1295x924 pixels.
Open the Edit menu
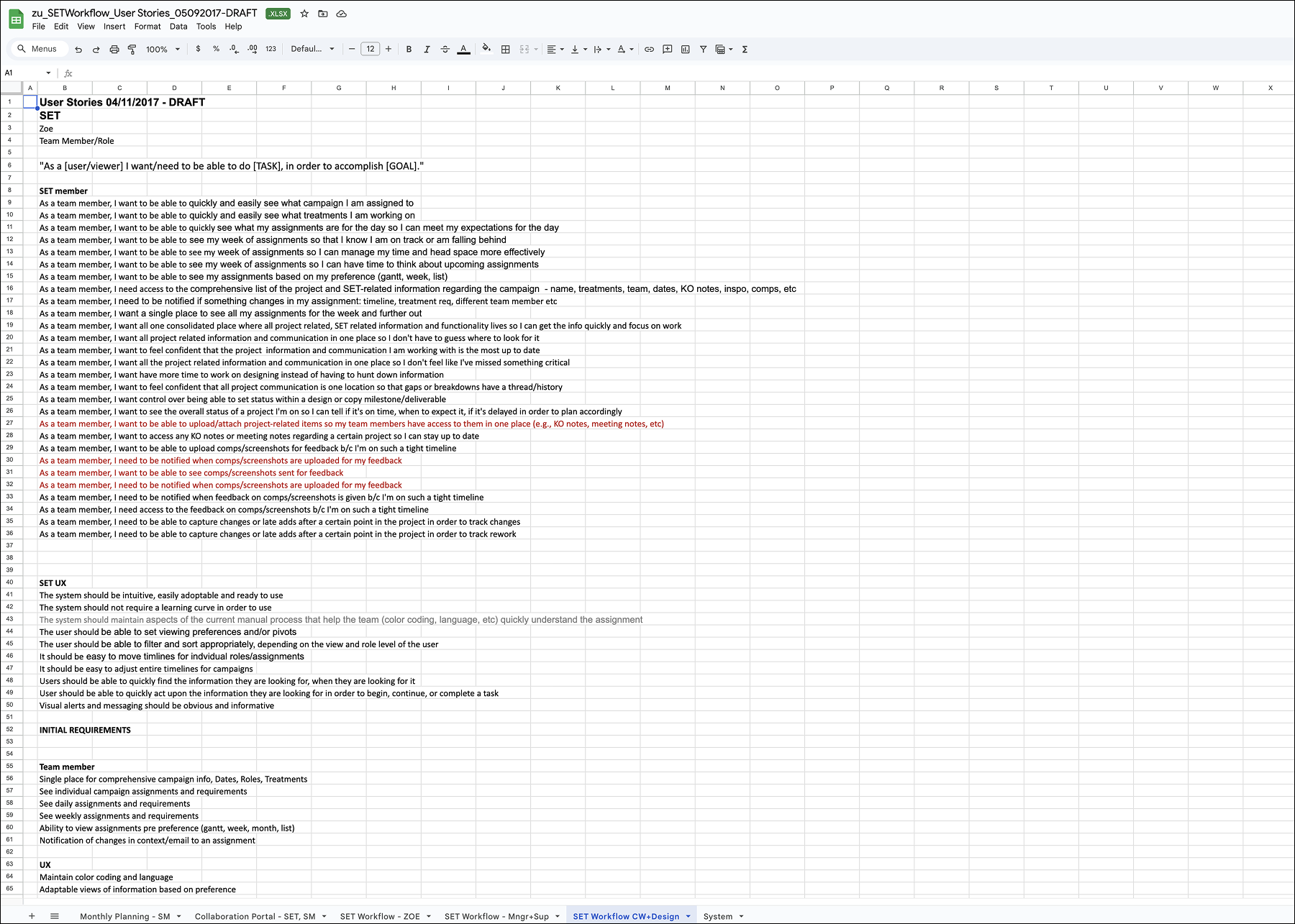coord(61,27)
